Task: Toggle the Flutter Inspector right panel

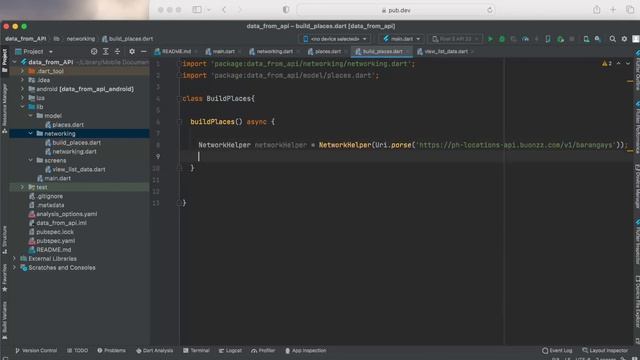Action: point(637,242)
